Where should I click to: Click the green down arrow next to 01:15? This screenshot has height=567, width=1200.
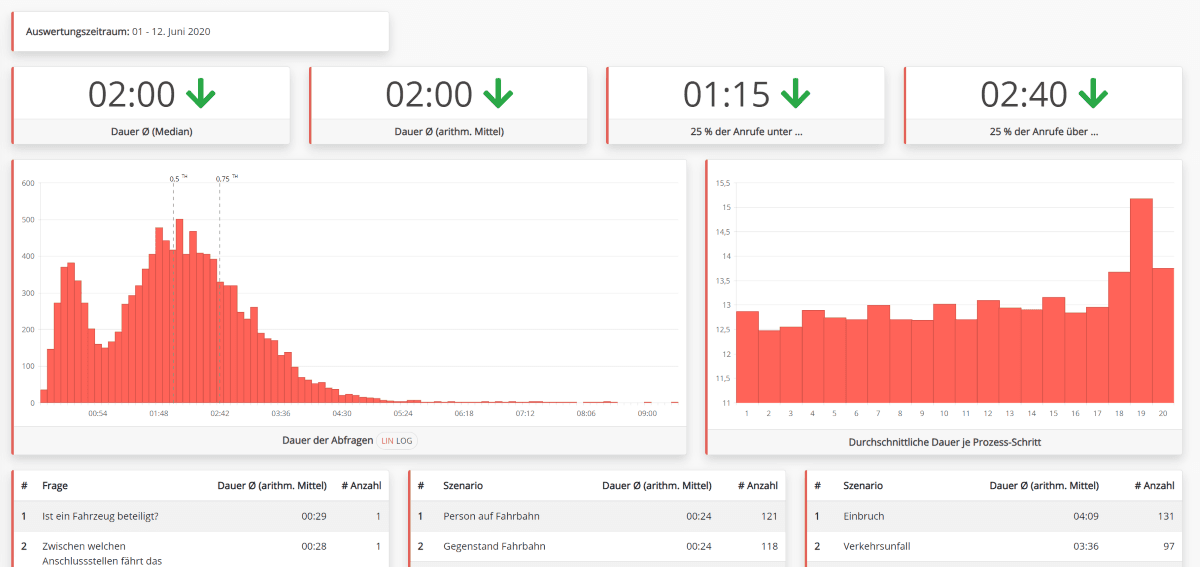pyautogui.click(x=795, y=94)
